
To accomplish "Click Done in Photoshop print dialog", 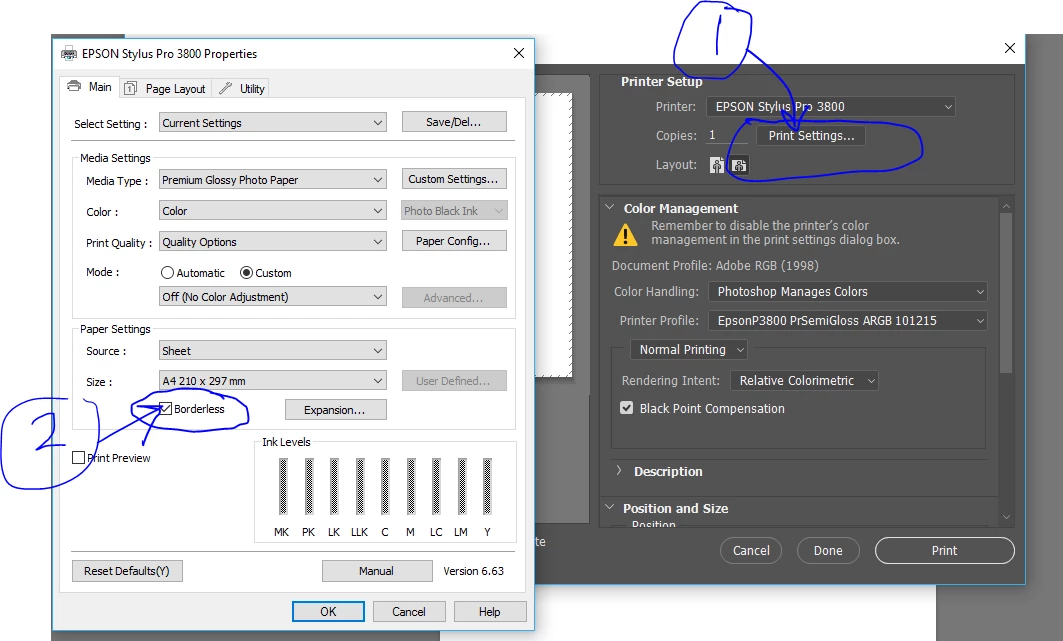I will click(x=828, y=551).
